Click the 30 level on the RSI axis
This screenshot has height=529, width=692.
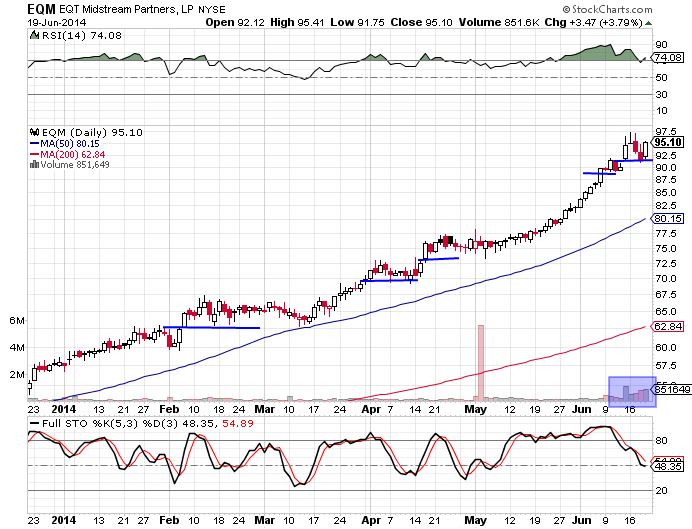661,94
